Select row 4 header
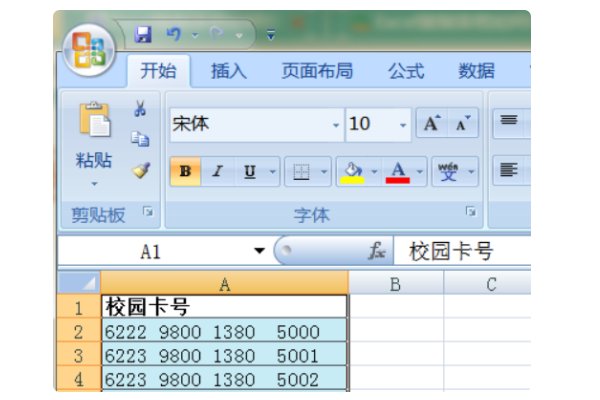600x400 pixels. pos(79,379)
